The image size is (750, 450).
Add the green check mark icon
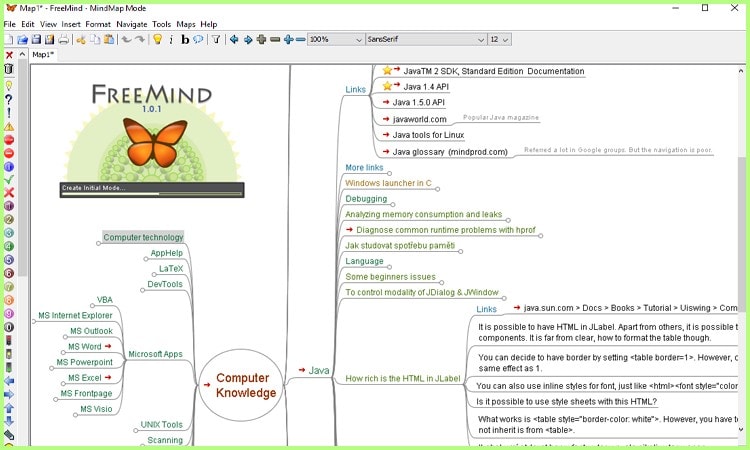pos(9,180)
